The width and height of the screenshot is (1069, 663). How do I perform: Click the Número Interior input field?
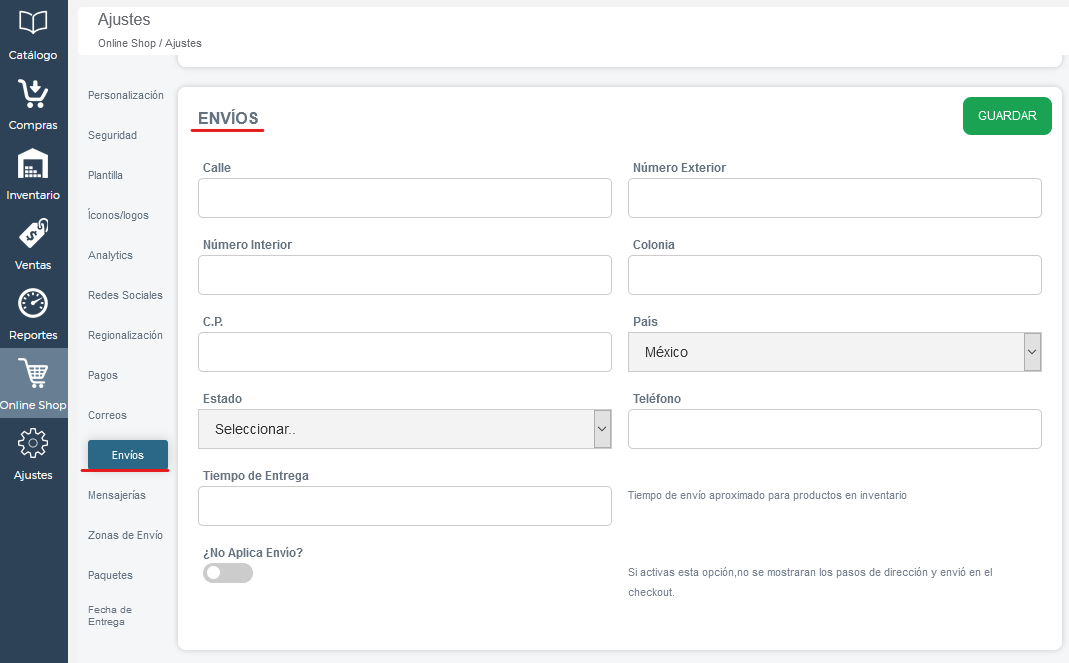pyautogui.click(x=404, y=276)
